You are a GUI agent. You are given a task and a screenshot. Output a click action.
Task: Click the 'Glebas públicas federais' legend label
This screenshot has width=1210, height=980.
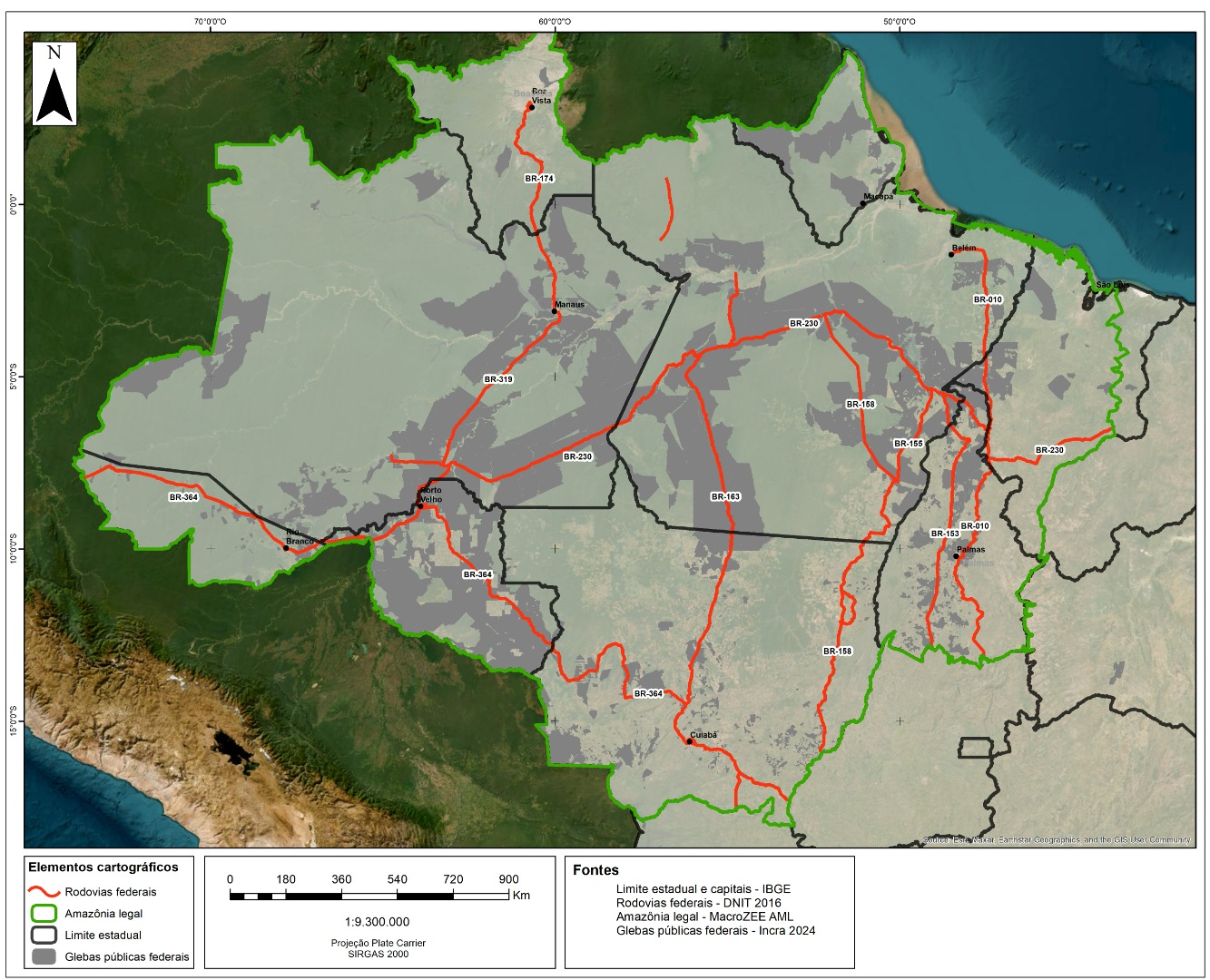point(127,957)
